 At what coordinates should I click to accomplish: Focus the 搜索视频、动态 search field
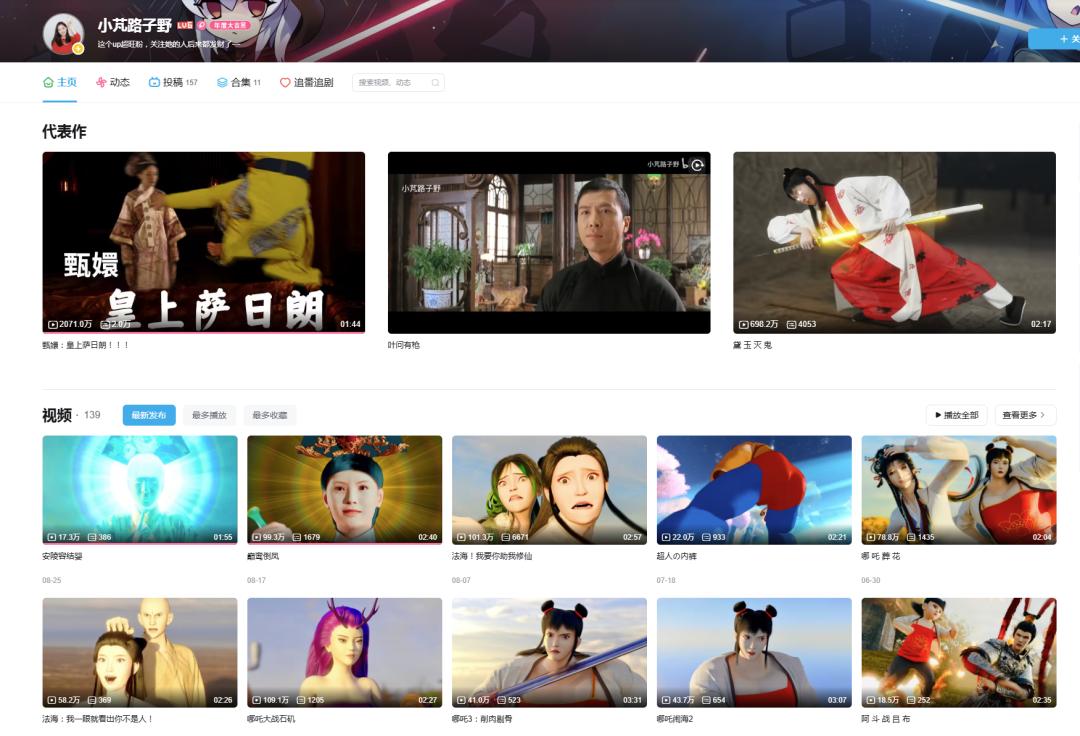[x=398, y=83]
